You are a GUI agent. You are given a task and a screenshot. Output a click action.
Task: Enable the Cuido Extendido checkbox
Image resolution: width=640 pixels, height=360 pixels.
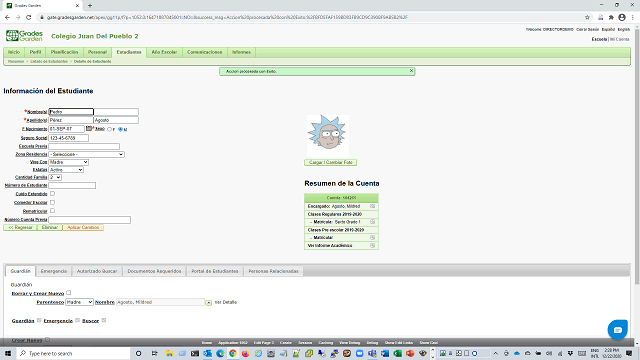click(x=52, y=193)
